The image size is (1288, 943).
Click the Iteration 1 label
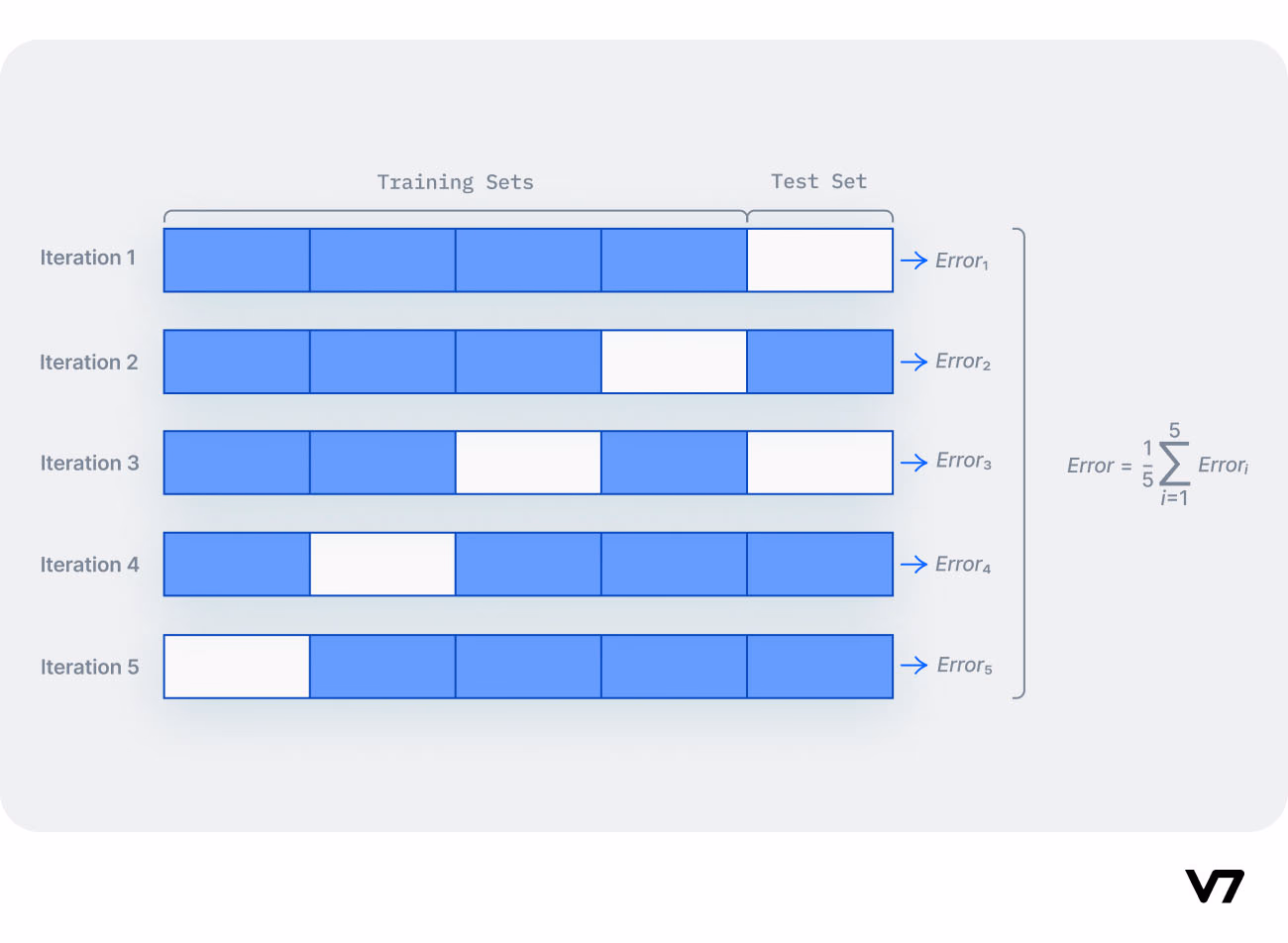[87, 258]
